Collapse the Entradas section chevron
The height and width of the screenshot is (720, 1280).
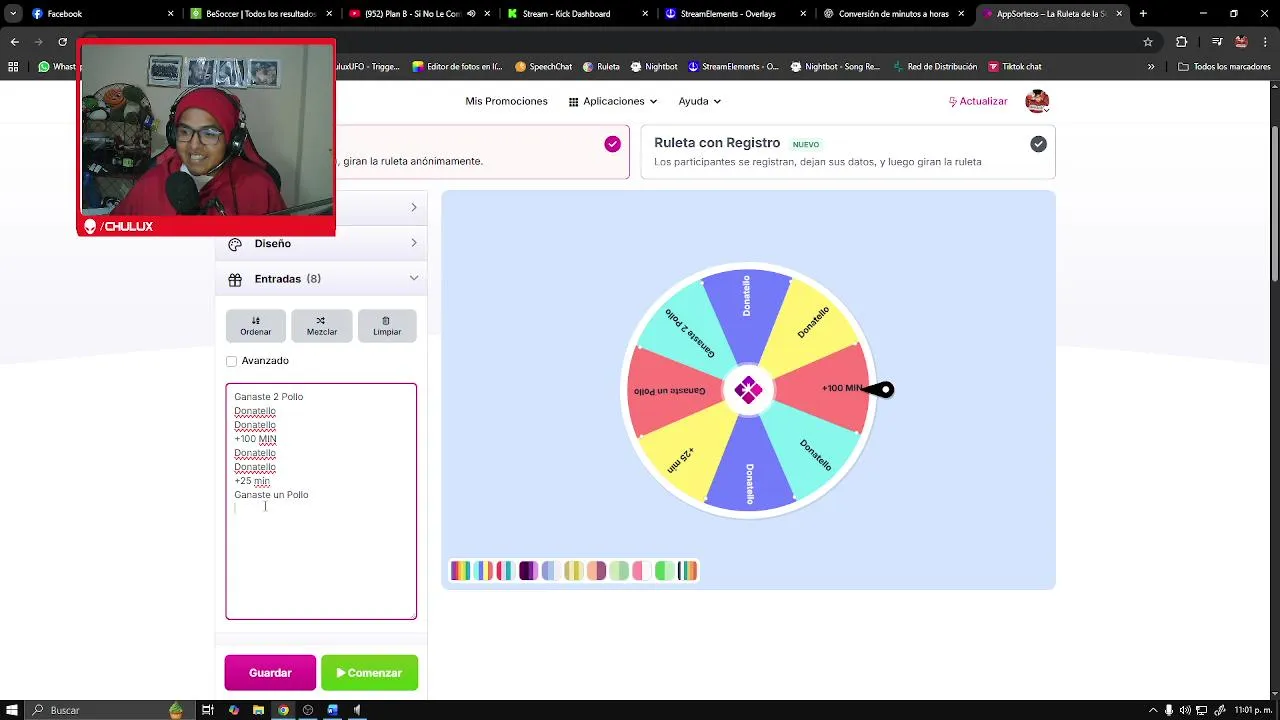(414, 279)
